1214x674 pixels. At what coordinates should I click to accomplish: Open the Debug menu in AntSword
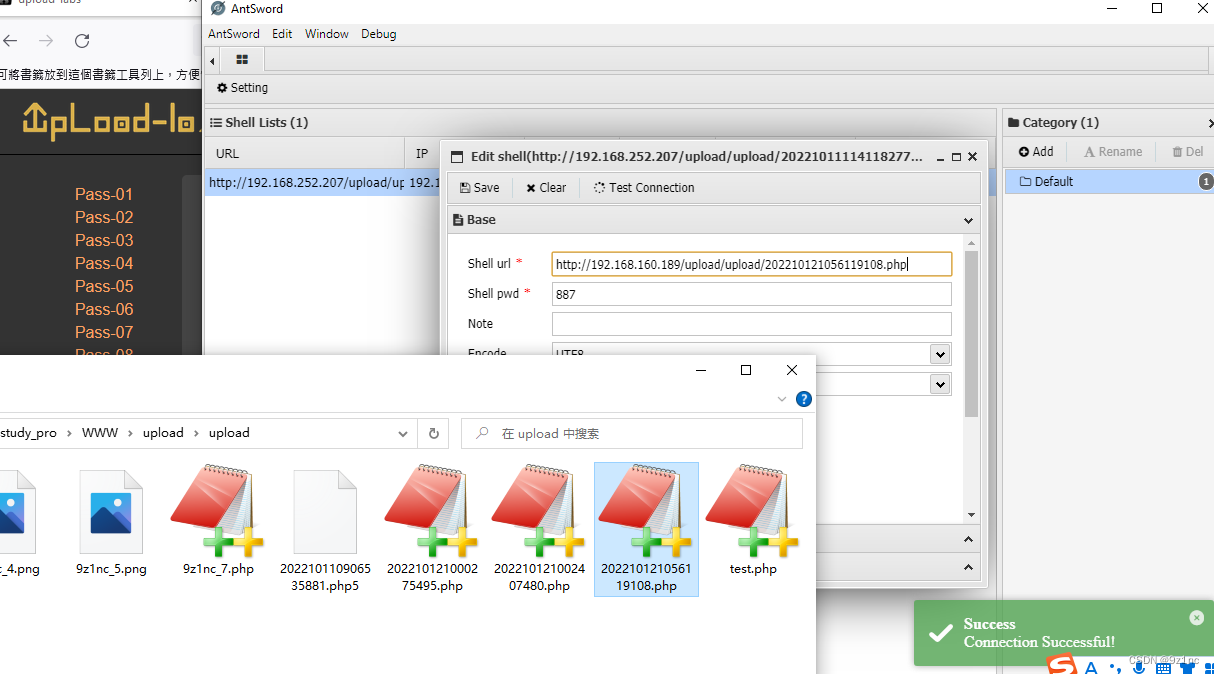pyautogui.click(x=379, y=34)
